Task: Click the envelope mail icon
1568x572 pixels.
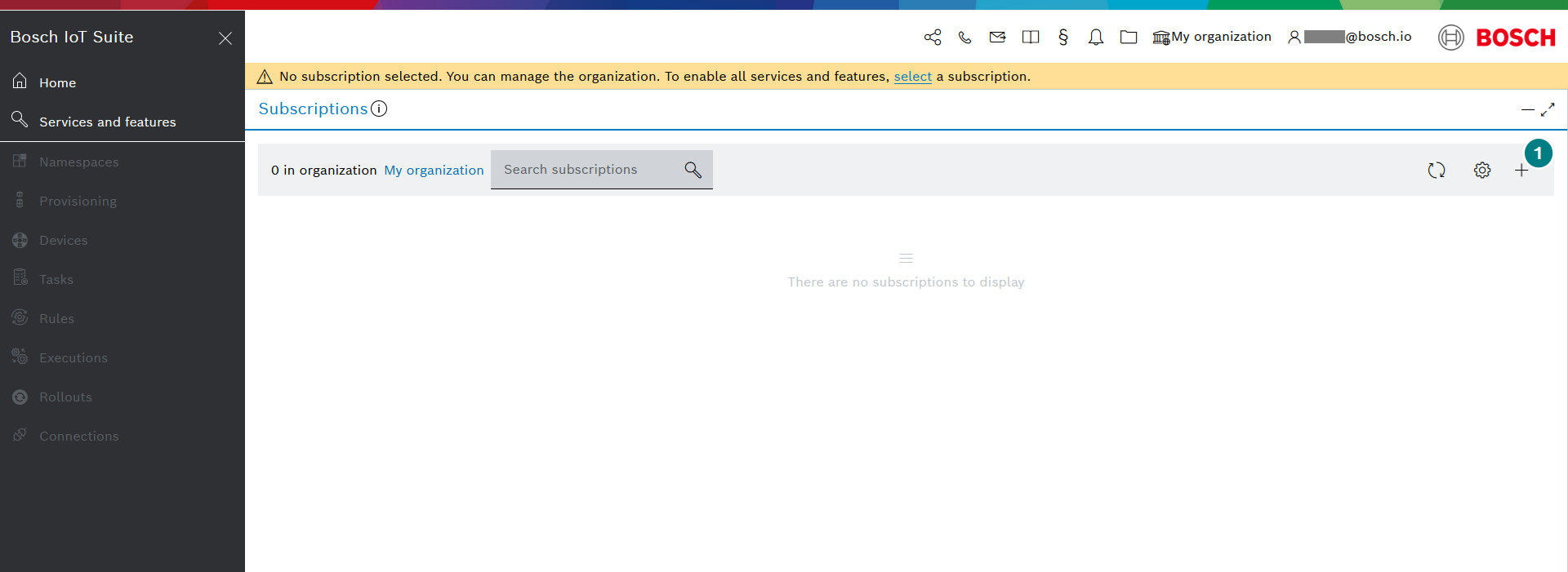Action: pos(997,37)
